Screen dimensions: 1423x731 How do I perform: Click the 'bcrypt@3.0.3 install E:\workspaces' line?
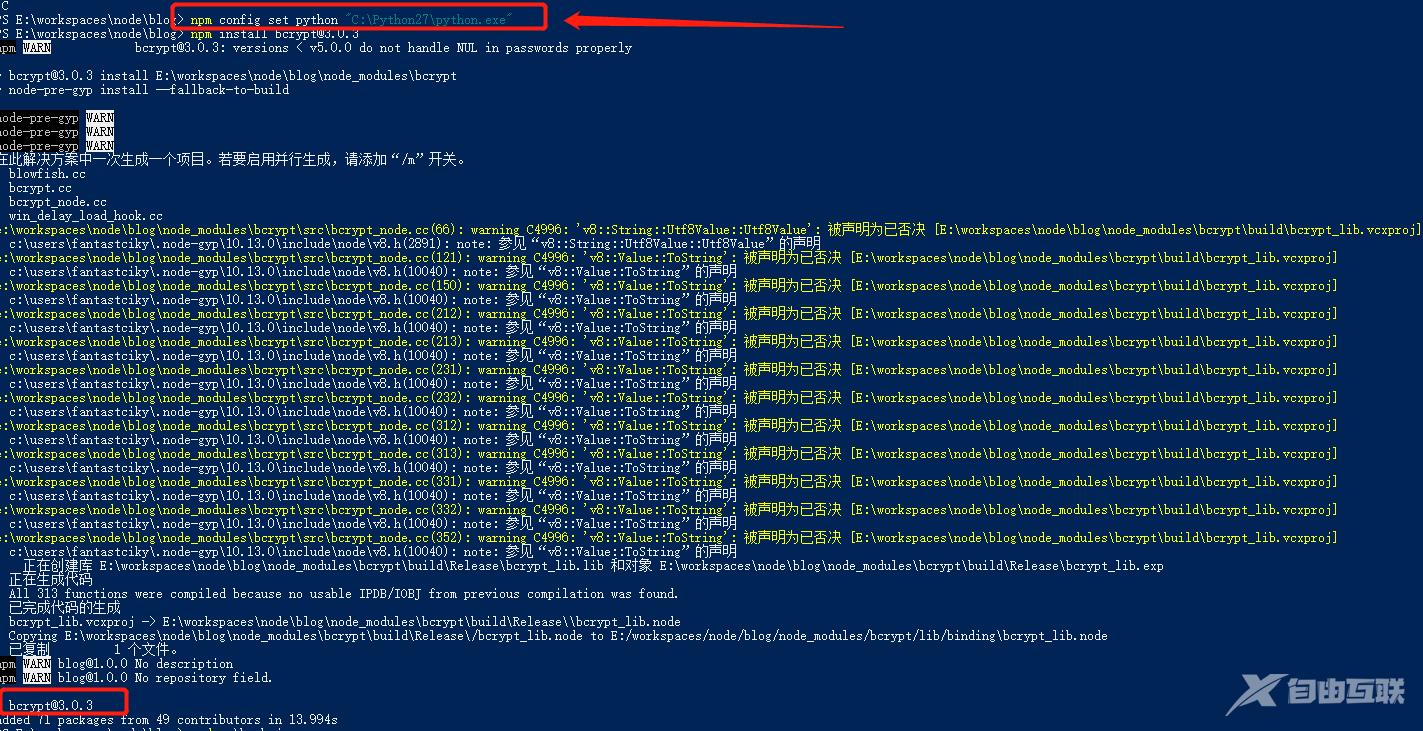(228, 76)
